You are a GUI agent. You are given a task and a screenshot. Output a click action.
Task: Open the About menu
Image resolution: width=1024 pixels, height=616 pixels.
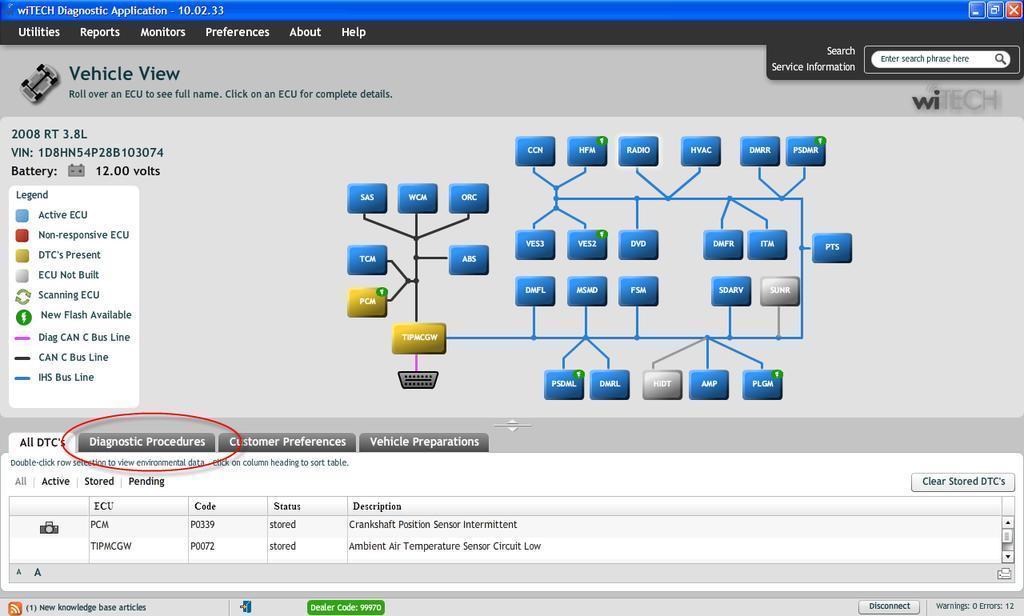(305, 32)
